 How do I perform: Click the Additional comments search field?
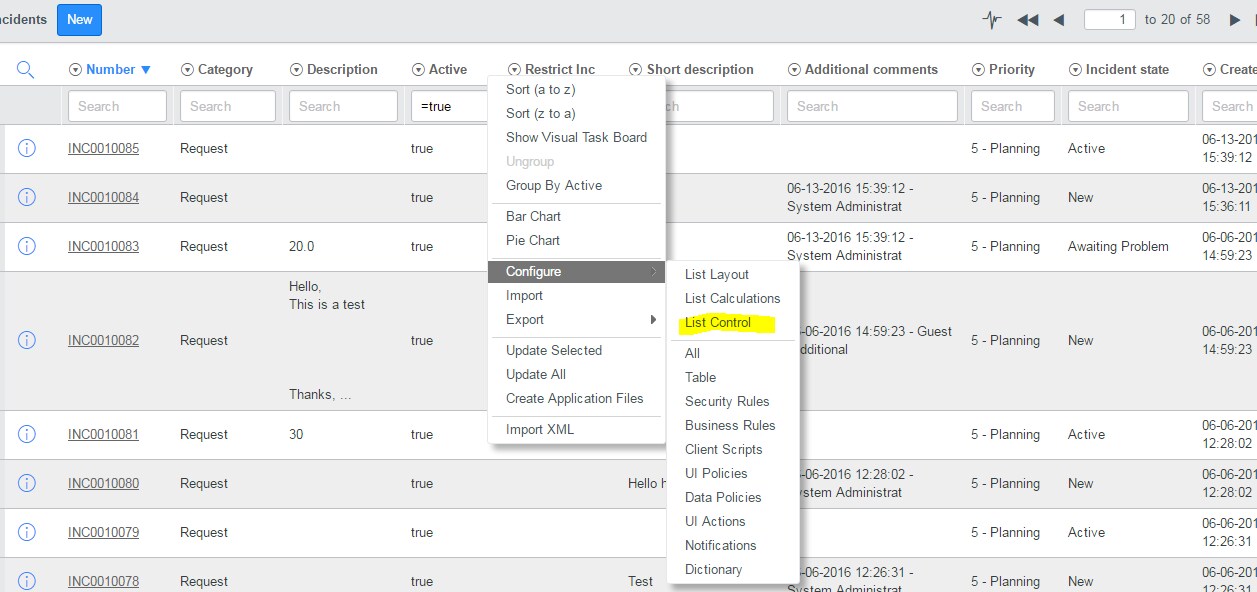pos(872,106)
